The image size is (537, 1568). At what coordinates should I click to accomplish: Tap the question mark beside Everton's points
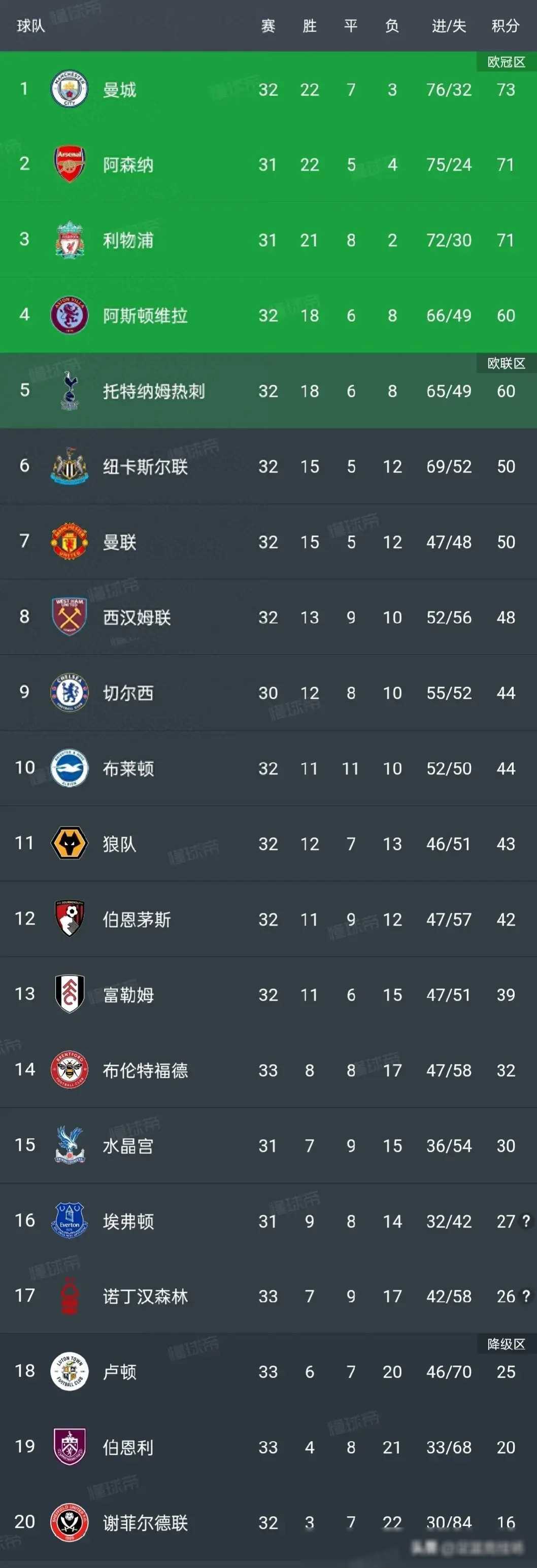[526, 1220]
